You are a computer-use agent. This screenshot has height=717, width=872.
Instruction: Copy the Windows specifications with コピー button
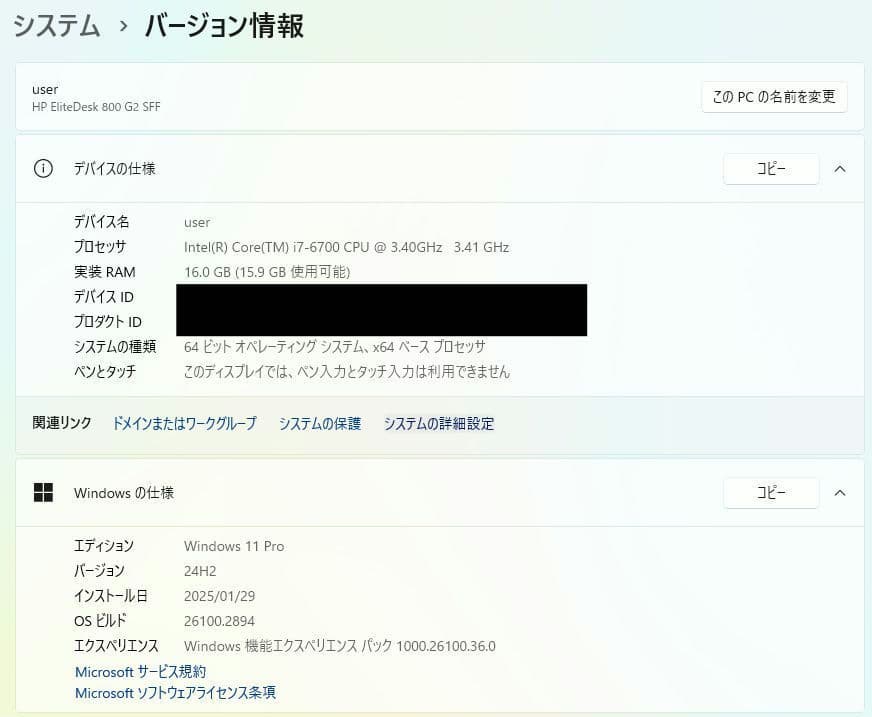tap(770, 492)
